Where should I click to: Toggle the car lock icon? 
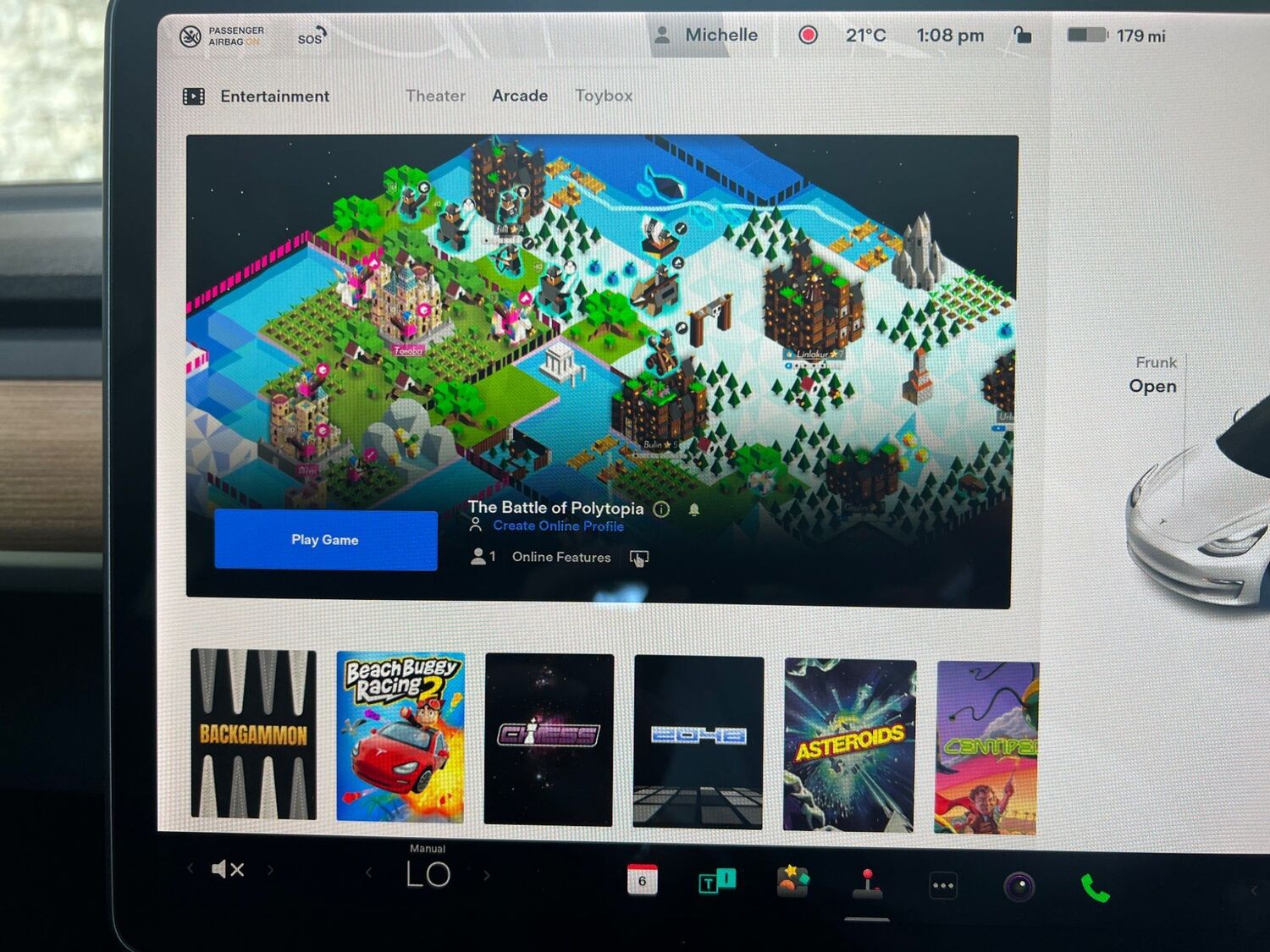(x=1023, y=36)
